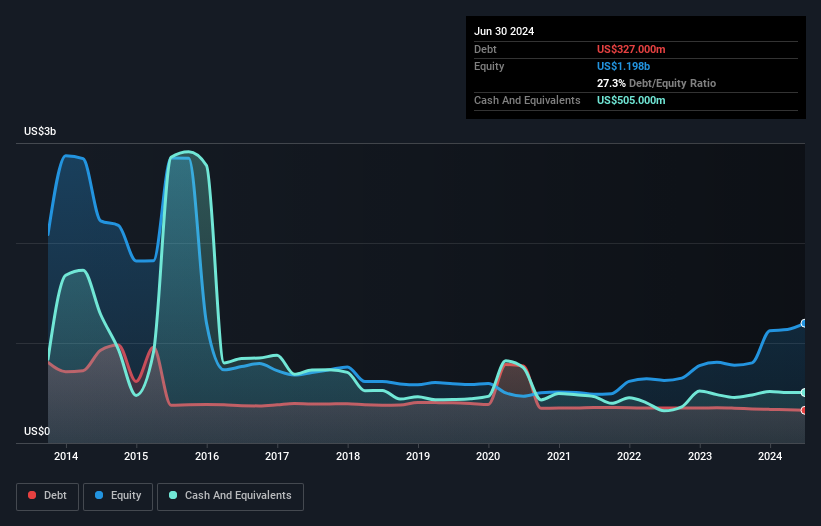The width and height of the screenshot is (821, 526).
Task: Click the US$3b y-axis label
Action: pyautogui.click(x=40, y=131)
